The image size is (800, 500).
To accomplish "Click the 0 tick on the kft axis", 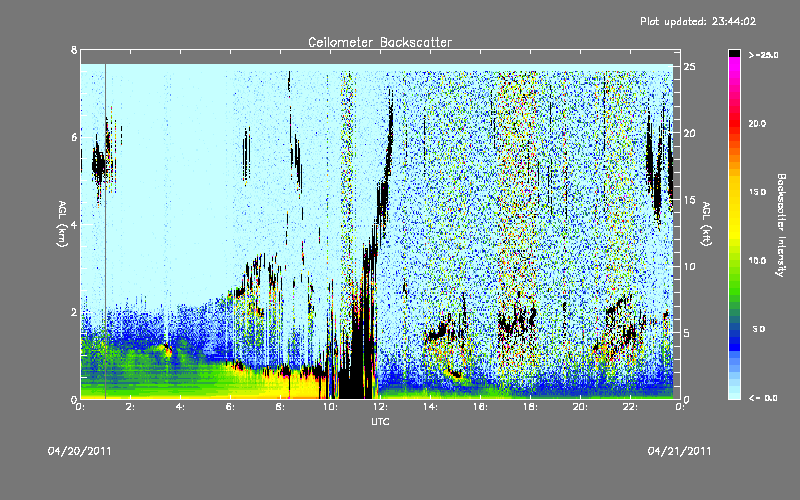I will pyautogui.click(x=687, y=399).
